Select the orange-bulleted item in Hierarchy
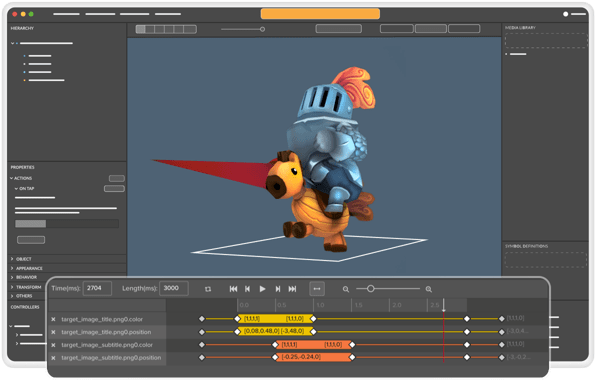The width and height of the screenshot is (595, 381). click(x=46, y=80)
